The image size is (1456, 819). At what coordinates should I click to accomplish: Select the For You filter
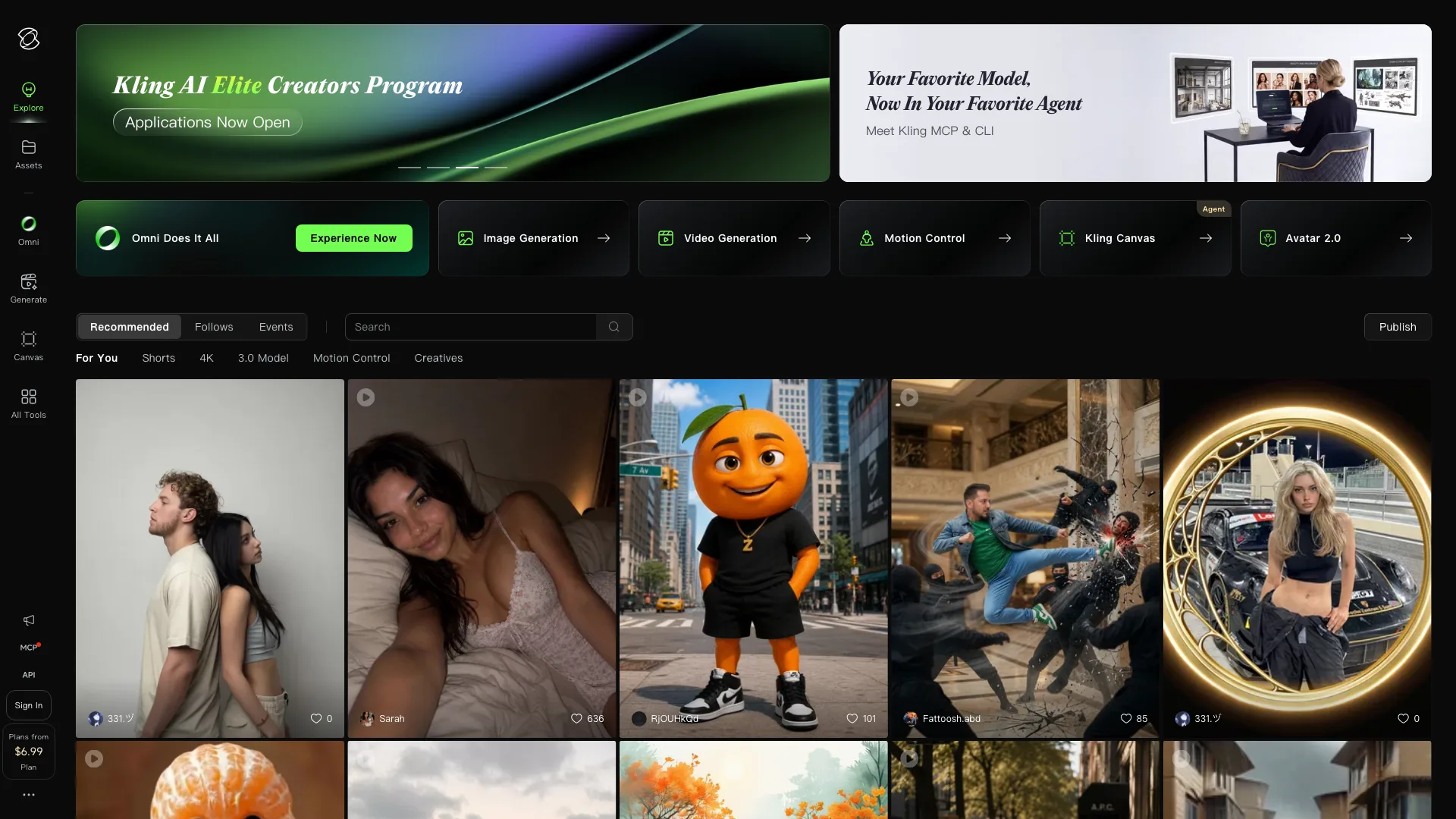tap(97, 358)
